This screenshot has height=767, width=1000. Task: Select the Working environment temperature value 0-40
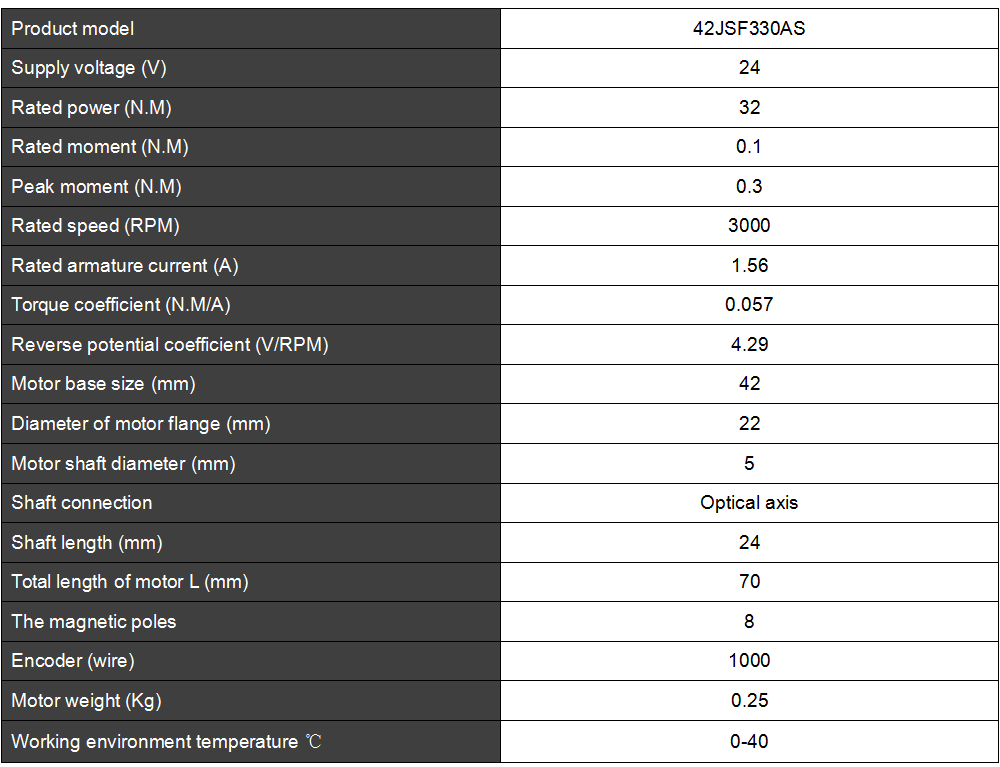(x=749, y=741)
